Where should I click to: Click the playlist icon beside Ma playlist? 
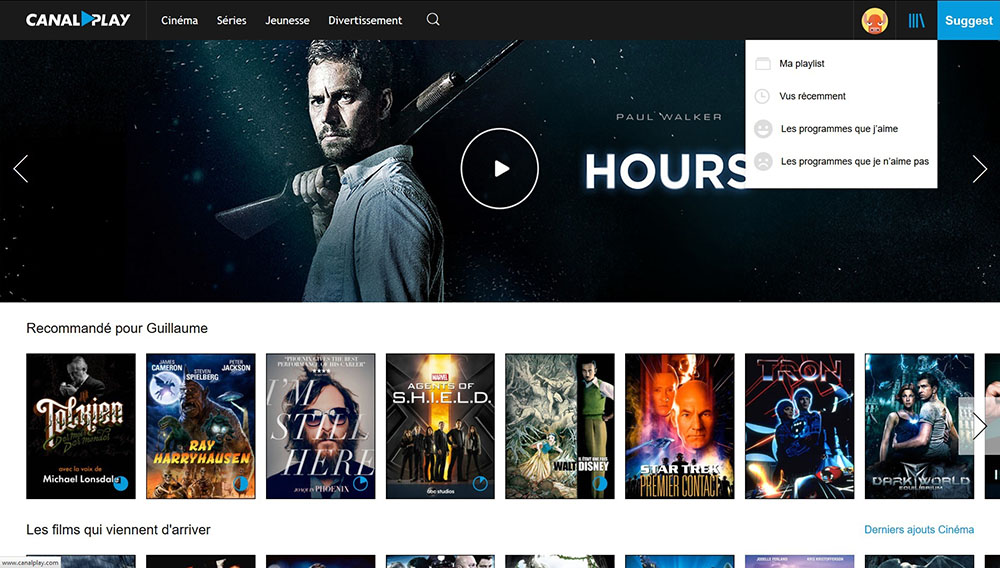pos(763,64)
